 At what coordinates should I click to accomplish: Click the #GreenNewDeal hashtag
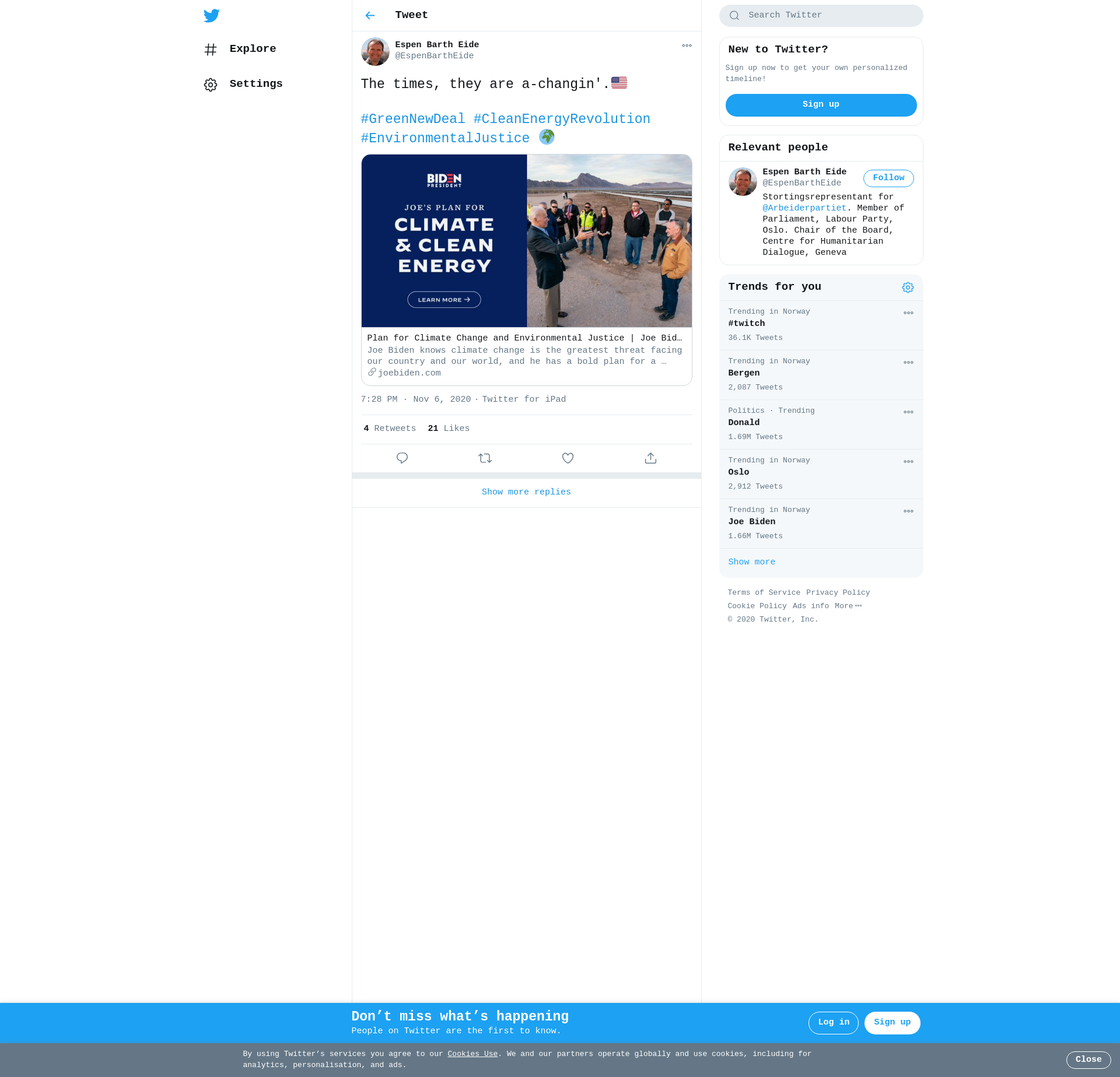point(413,119)
